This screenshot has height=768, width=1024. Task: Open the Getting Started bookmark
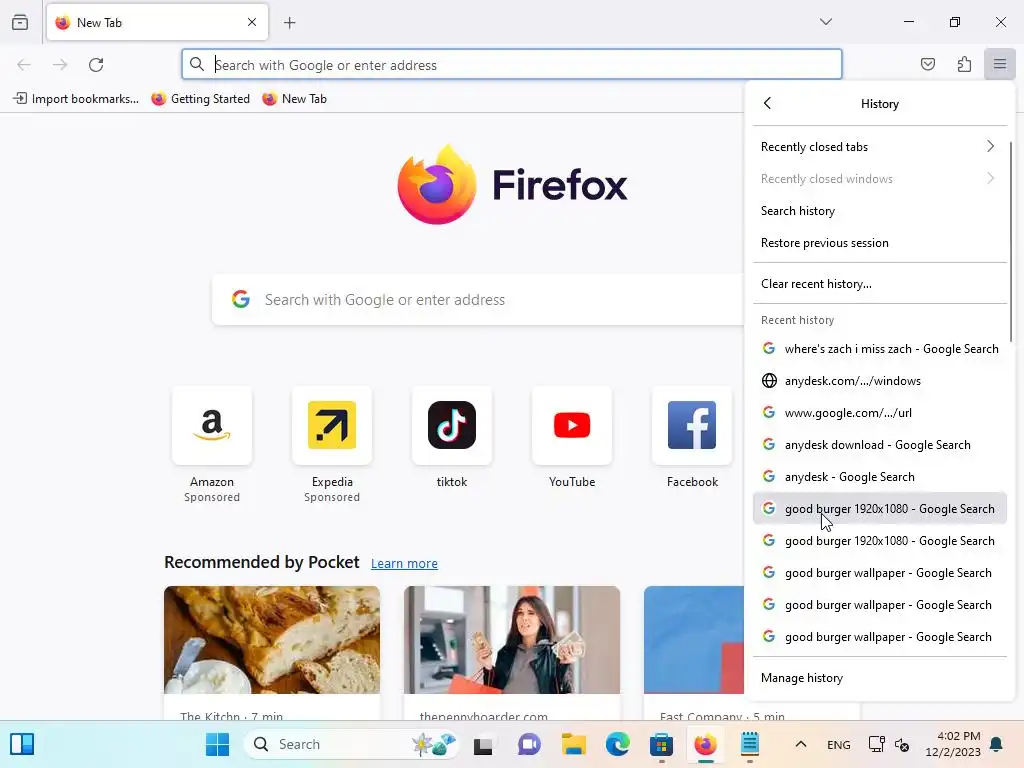click(200, 99)
